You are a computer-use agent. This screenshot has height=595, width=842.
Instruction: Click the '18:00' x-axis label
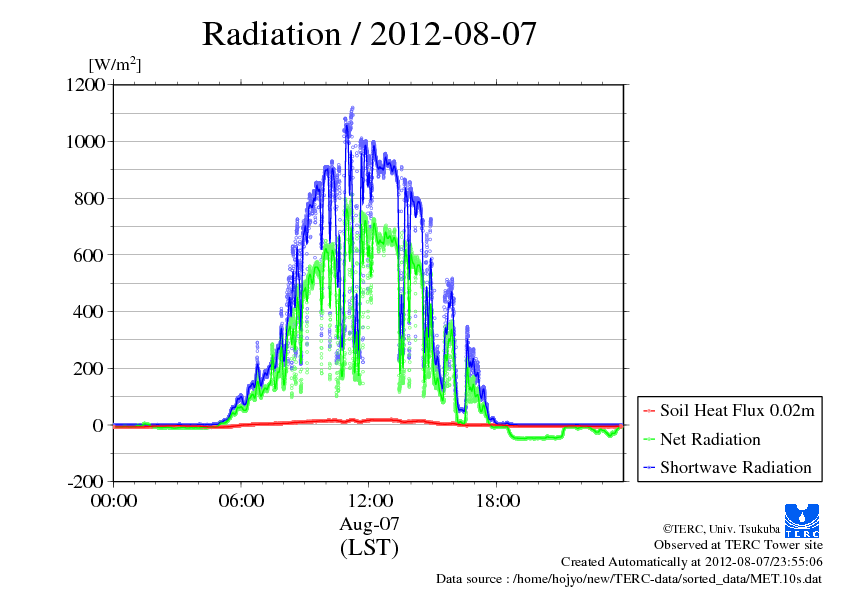(498, 501)
